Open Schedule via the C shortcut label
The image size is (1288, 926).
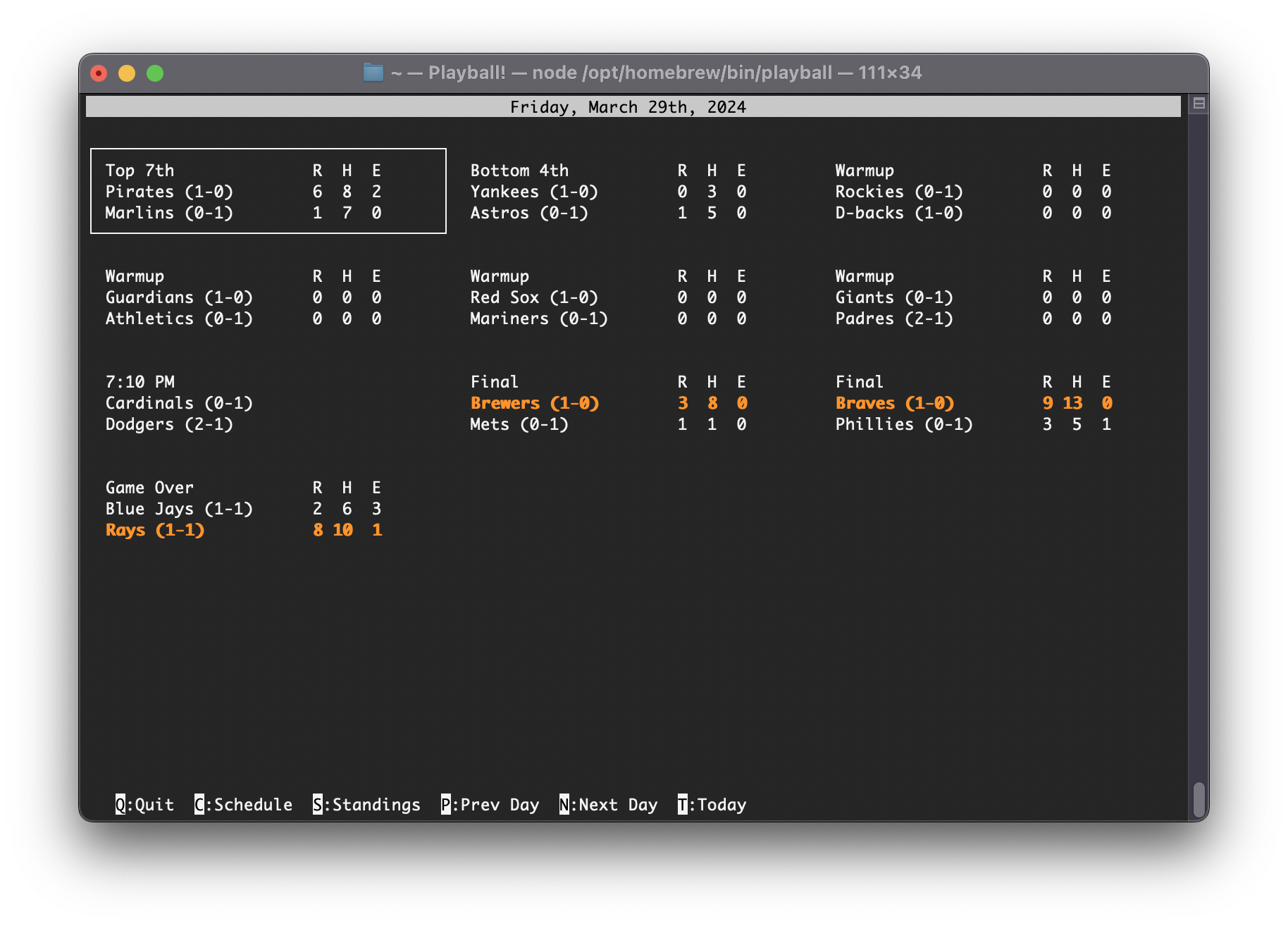click(x=243, y=805)
